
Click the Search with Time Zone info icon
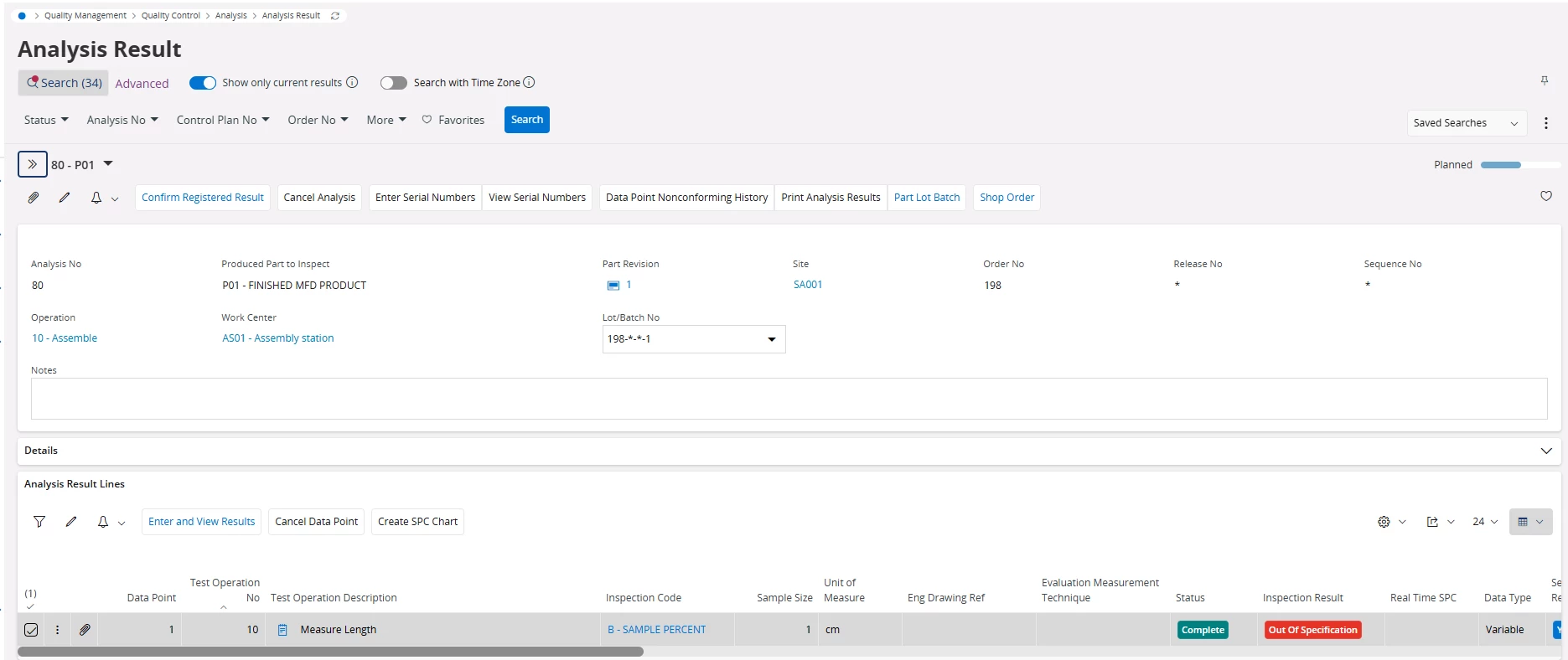pyautogui.click(x=529, y=82)
